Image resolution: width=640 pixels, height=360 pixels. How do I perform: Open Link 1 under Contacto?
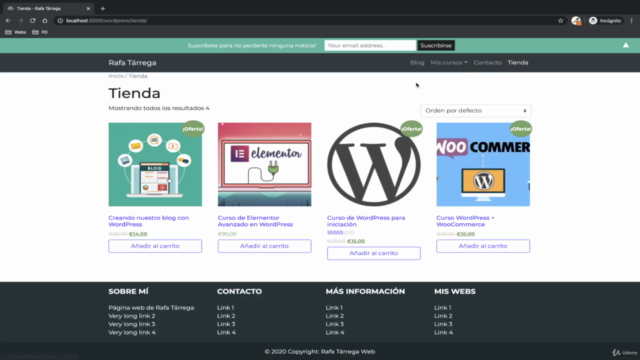[x=225, y=308]
